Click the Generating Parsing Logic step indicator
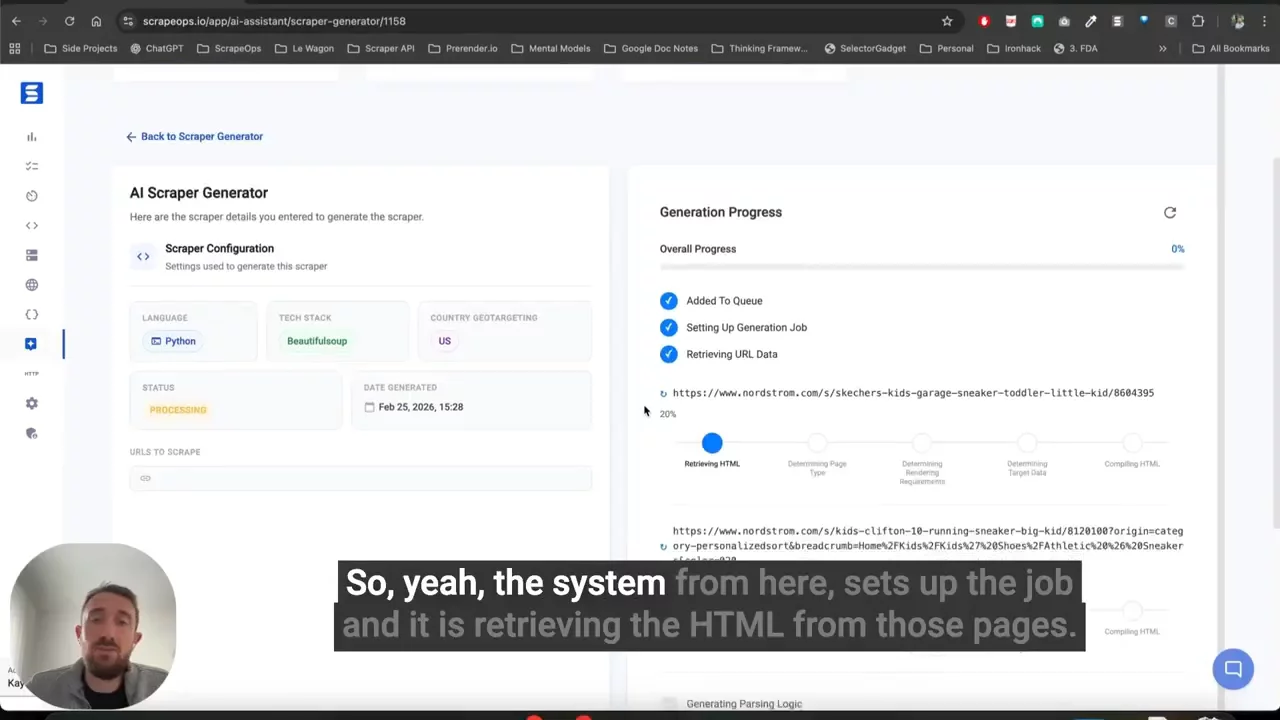The width and height of the screenshot is (1280, 720). (668, 704)
